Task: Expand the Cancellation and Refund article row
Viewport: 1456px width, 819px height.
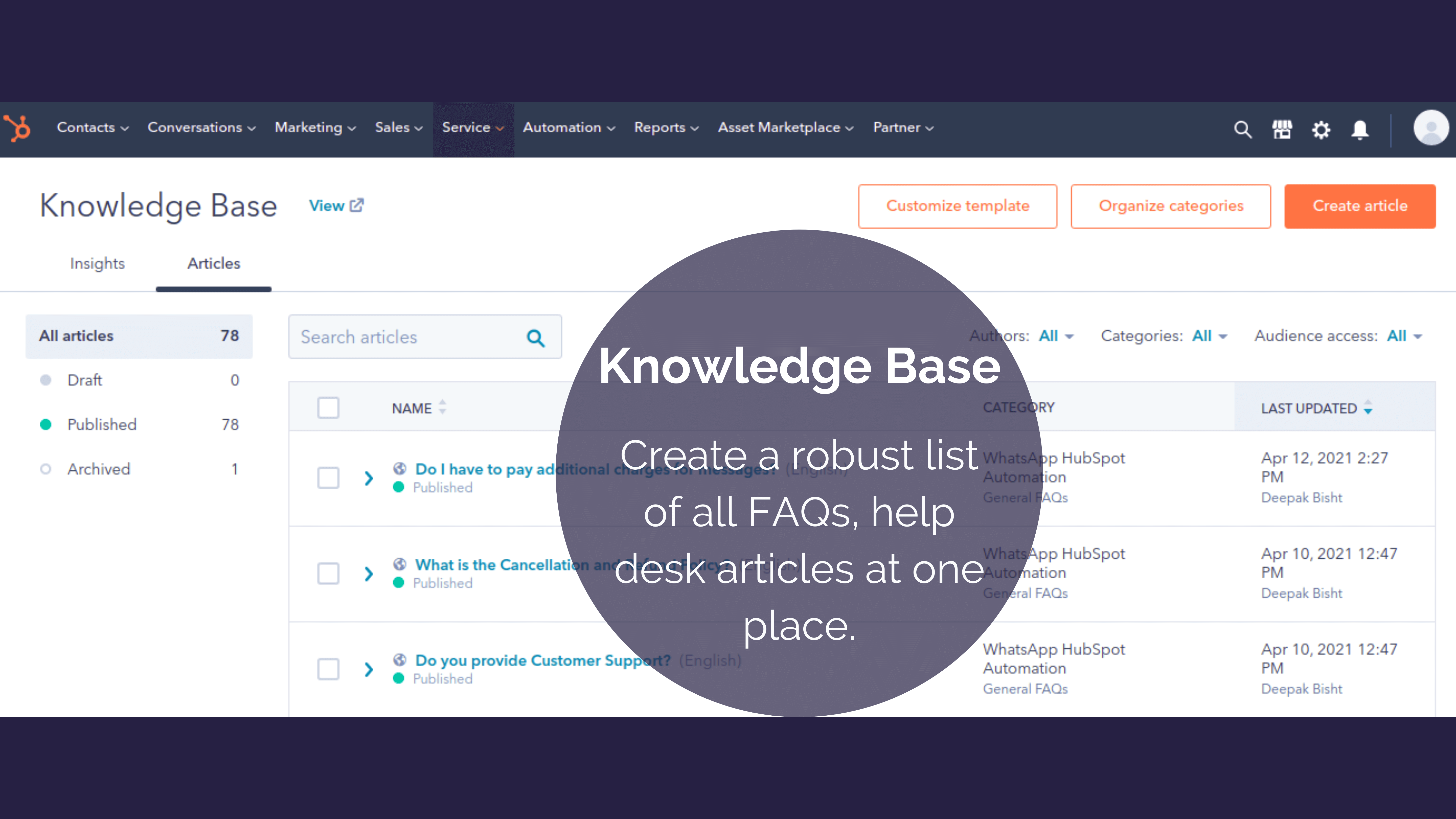Action: pyautogui.click(x=369, y=574)
